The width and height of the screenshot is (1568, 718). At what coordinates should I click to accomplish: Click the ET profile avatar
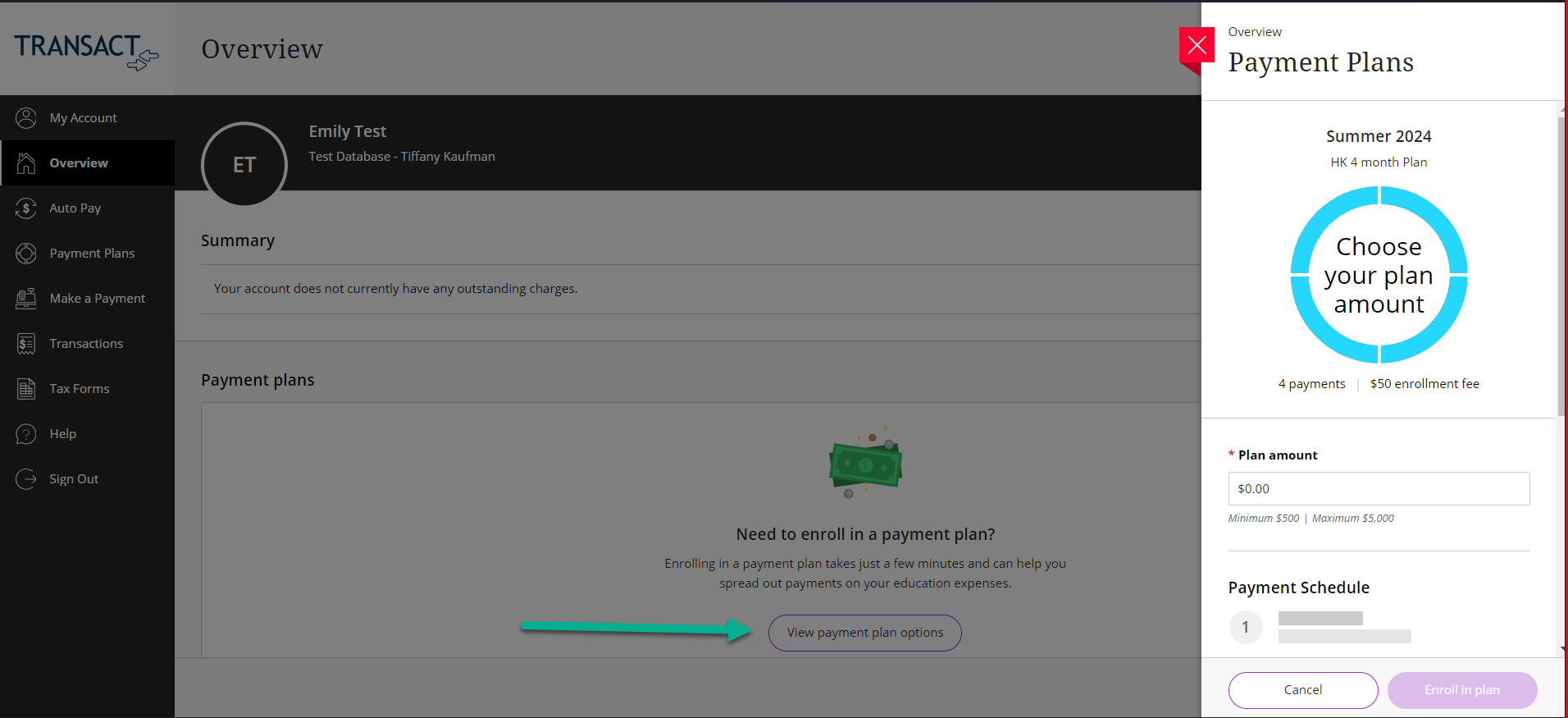(244, 165)
